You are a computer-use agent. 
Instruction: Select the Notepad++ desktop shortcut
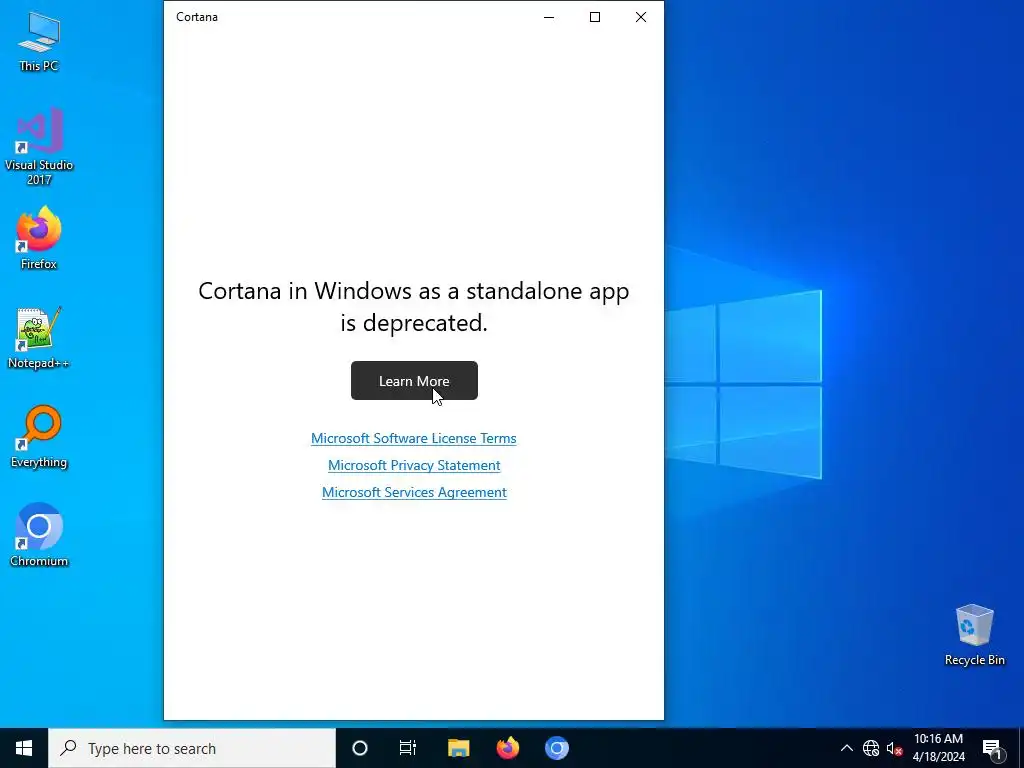click(x=39, y=338)
